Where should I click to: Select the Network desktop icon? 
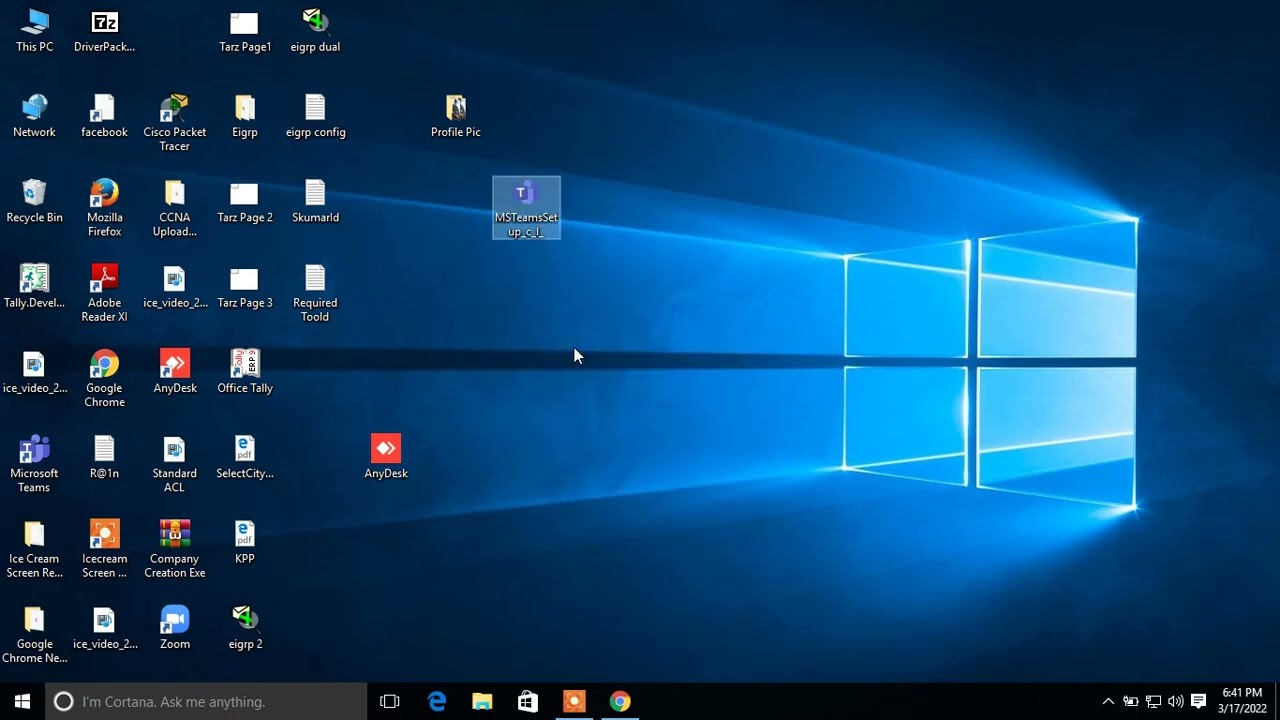pyautogui.click(x=34, y=116)
